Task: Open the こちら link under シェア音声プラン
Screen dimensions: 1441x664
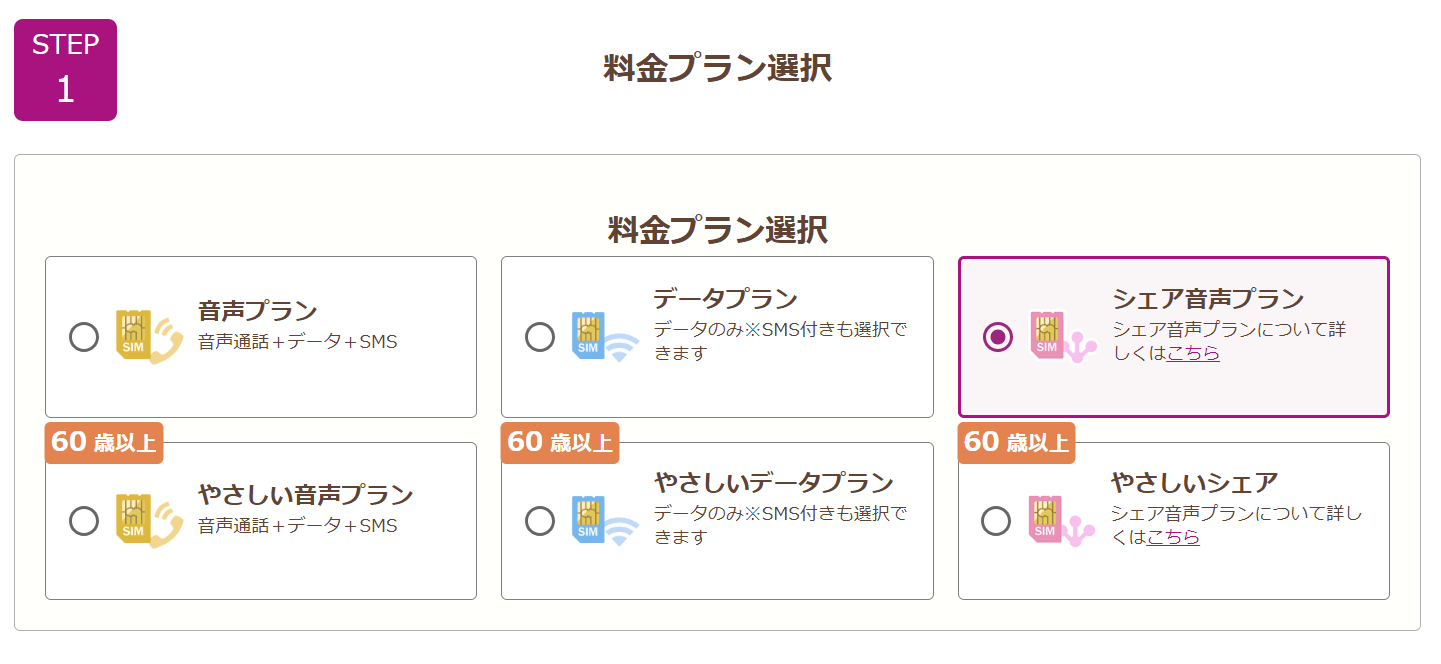Action: [x=1193, y=353]
